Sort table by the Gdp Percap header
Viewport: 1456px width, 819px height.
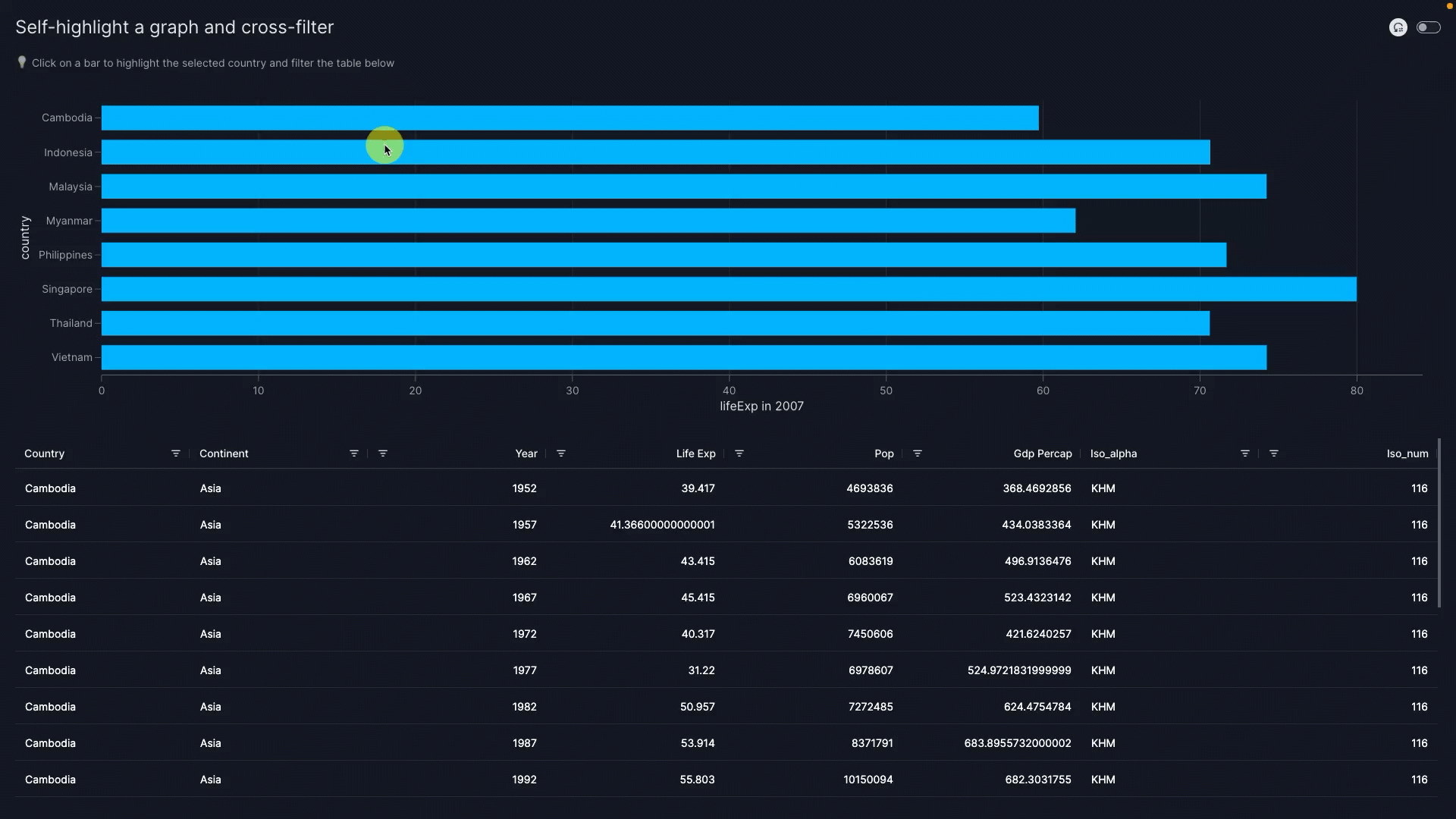(x=1043, y=453)
